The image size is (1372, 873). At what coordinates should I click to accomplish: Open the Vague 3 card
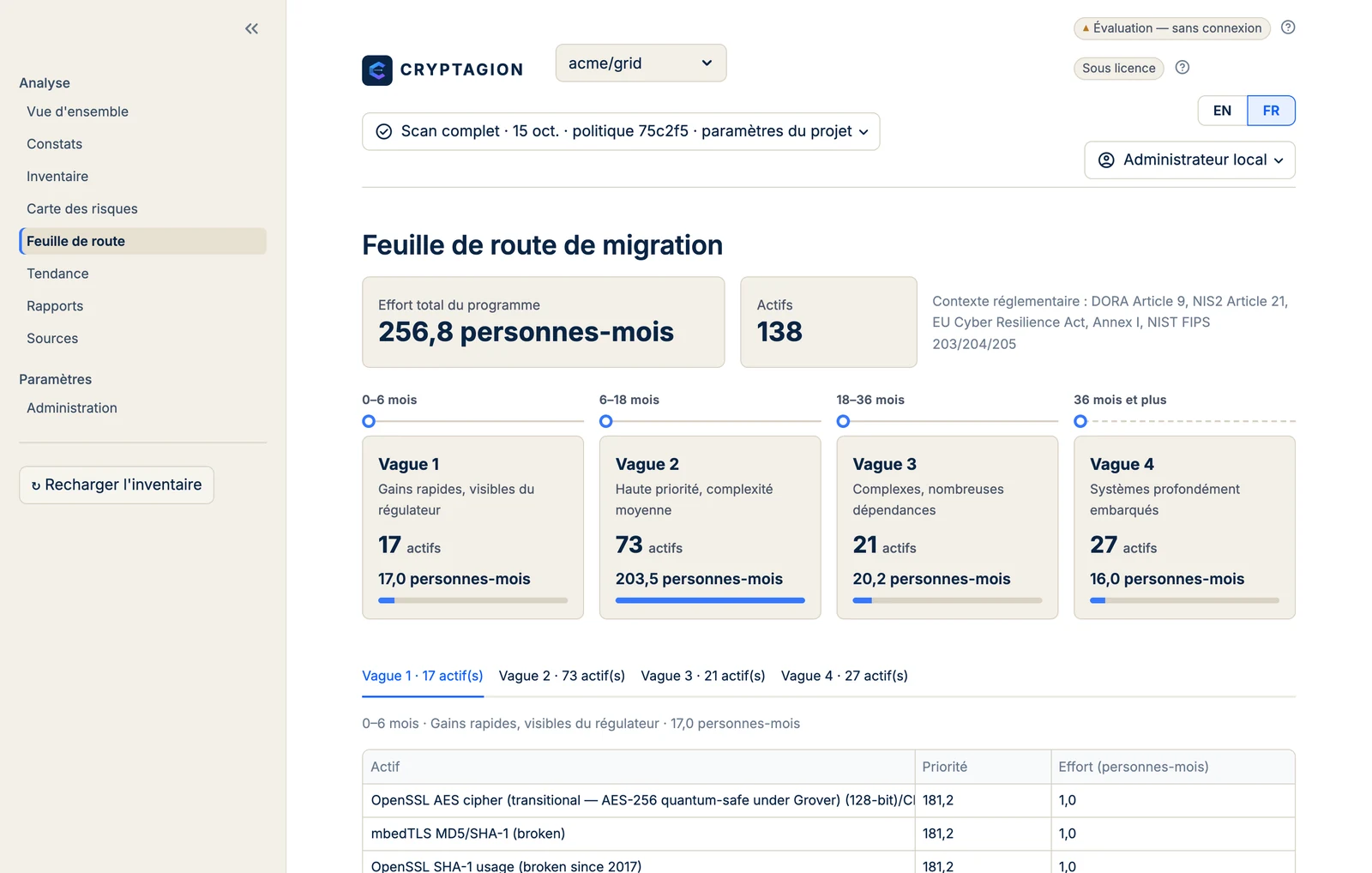click(947, 527)
